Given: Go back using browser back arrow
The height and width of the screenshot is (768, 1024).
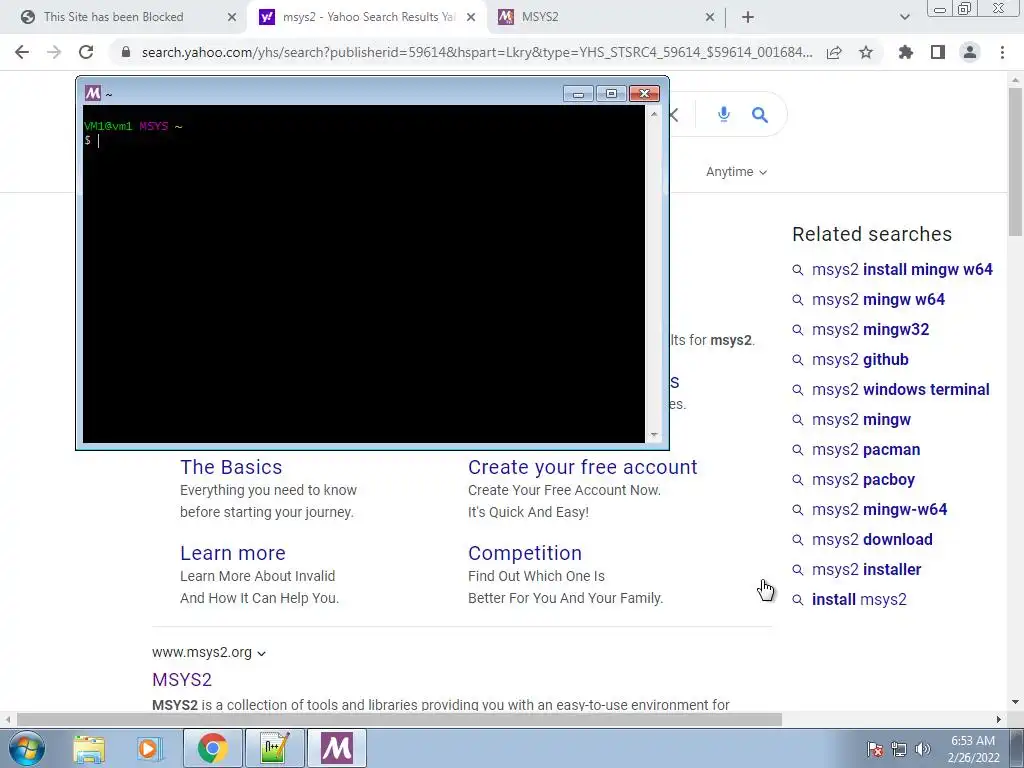Looking at the screenshot, I should [22, 52].
